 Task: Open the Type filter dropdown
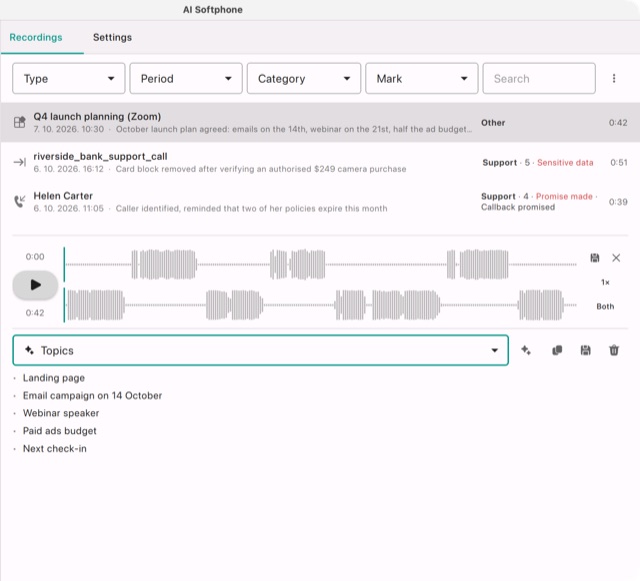pyautogui.click(x=69, y=78)
